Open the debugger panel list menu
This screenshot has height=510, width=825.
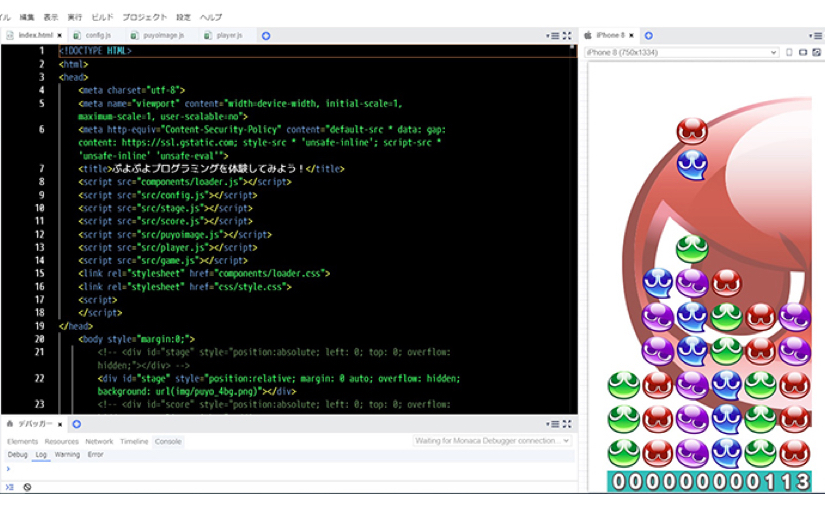tap(552, 424)
